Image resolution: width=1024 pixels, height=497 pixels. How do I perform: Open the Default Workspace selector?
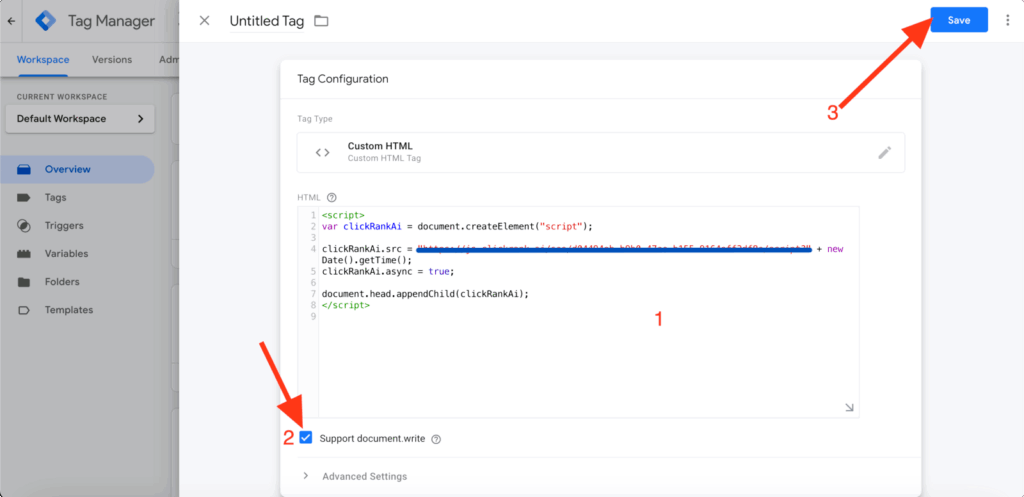pos(80,119)
